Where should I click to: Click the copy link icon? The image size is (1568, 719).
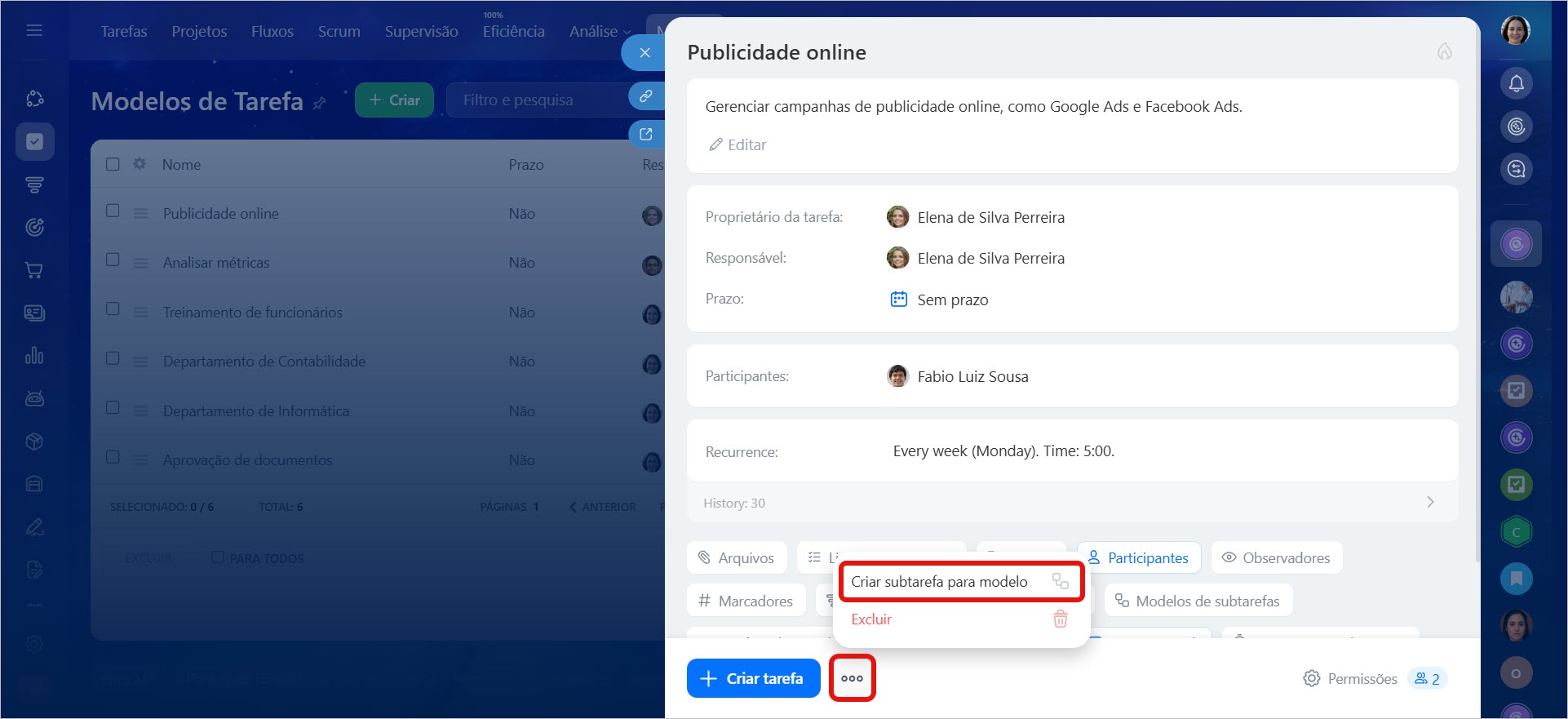pos(645,96)
